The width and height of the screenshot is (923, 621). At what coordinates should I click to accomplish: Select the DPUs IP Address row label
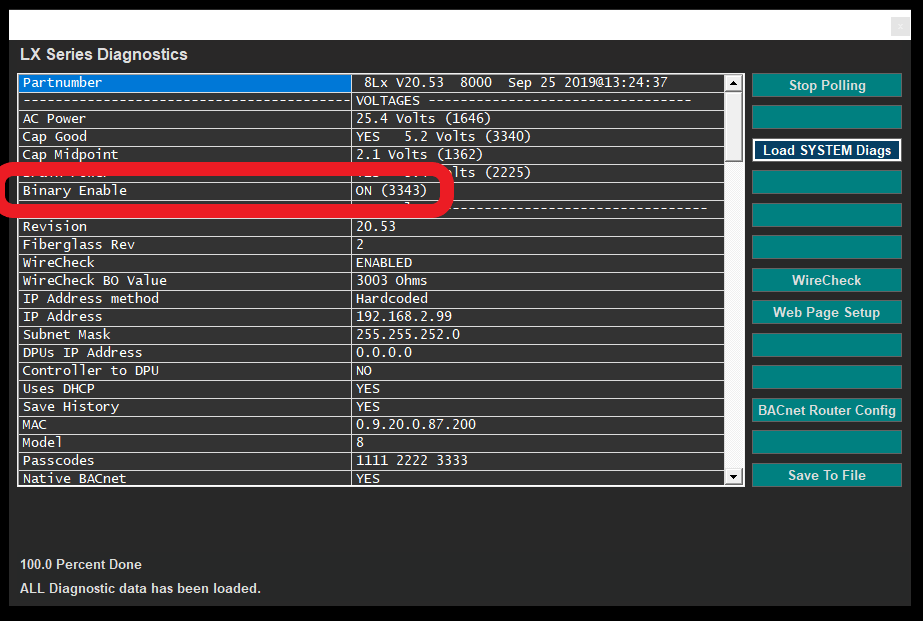82,353
